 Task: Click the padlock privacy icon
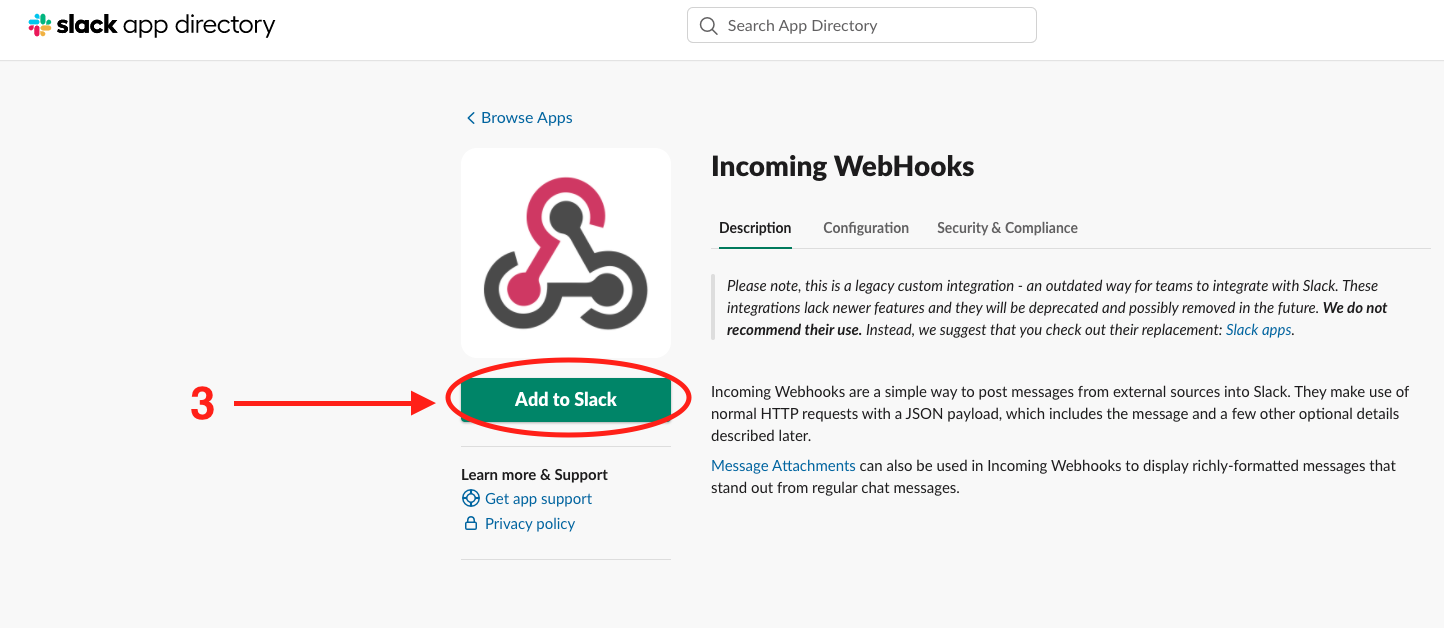[470, 524]
